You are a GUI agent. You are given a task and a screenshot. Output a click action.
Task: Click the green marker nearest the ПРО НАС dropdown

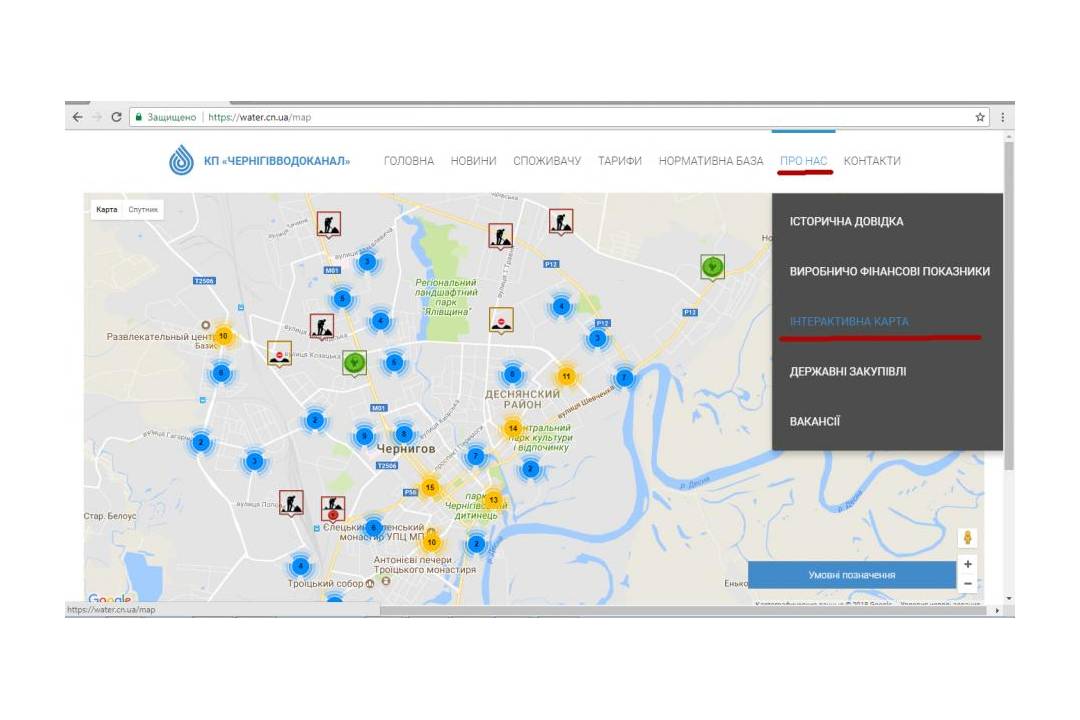coord(712,267)
